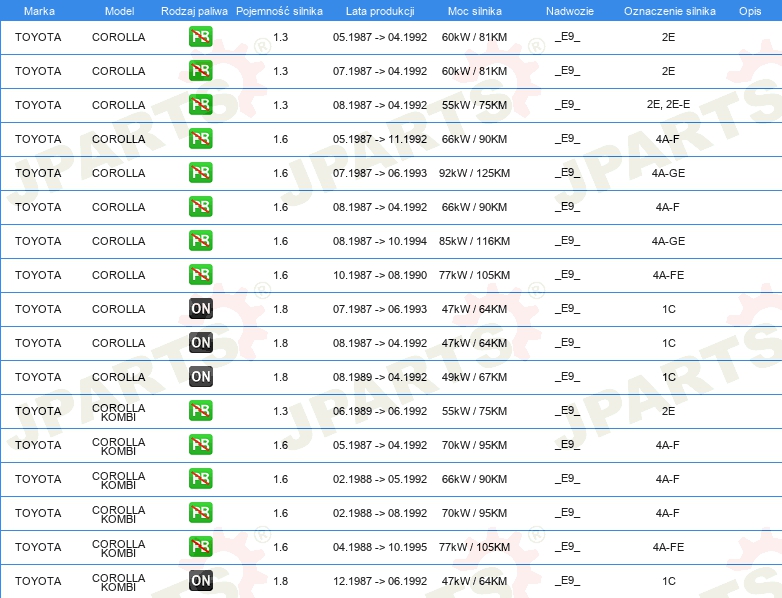Click the 4A-FE code in row 10.1987 -> 08.1990

pos(668,275)
